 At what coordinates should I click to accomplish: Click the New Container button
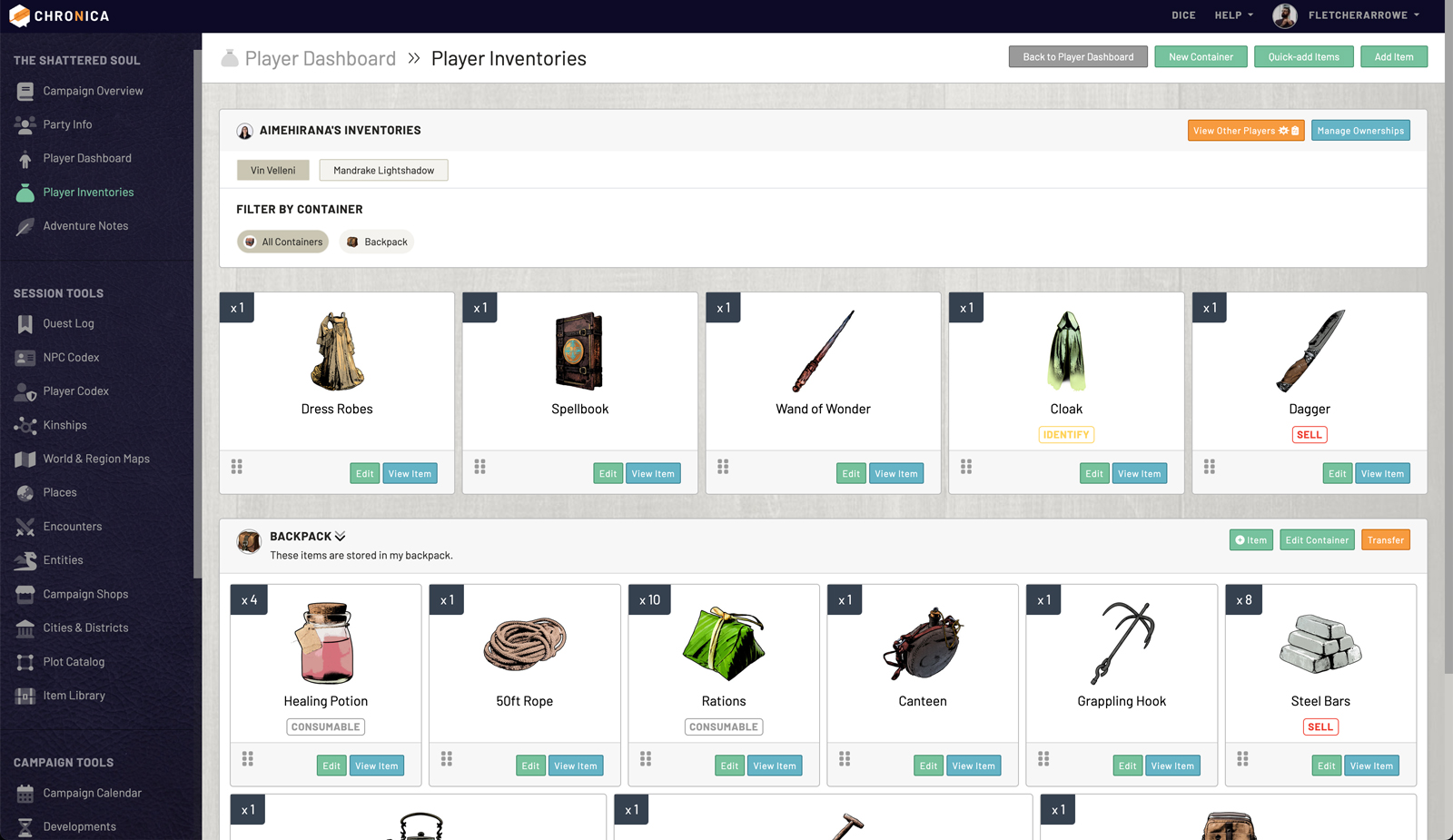tap(1201, 57)
